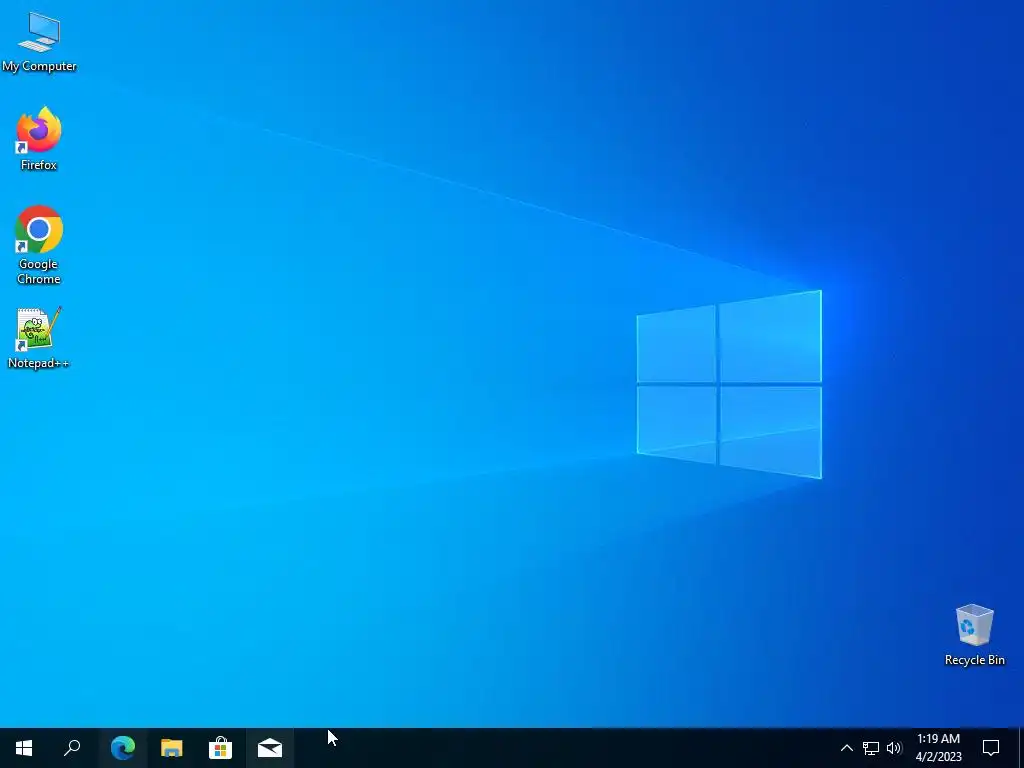Select the Firefox desktop shortcut
The image size is (1024, 768).
point(39,138)
